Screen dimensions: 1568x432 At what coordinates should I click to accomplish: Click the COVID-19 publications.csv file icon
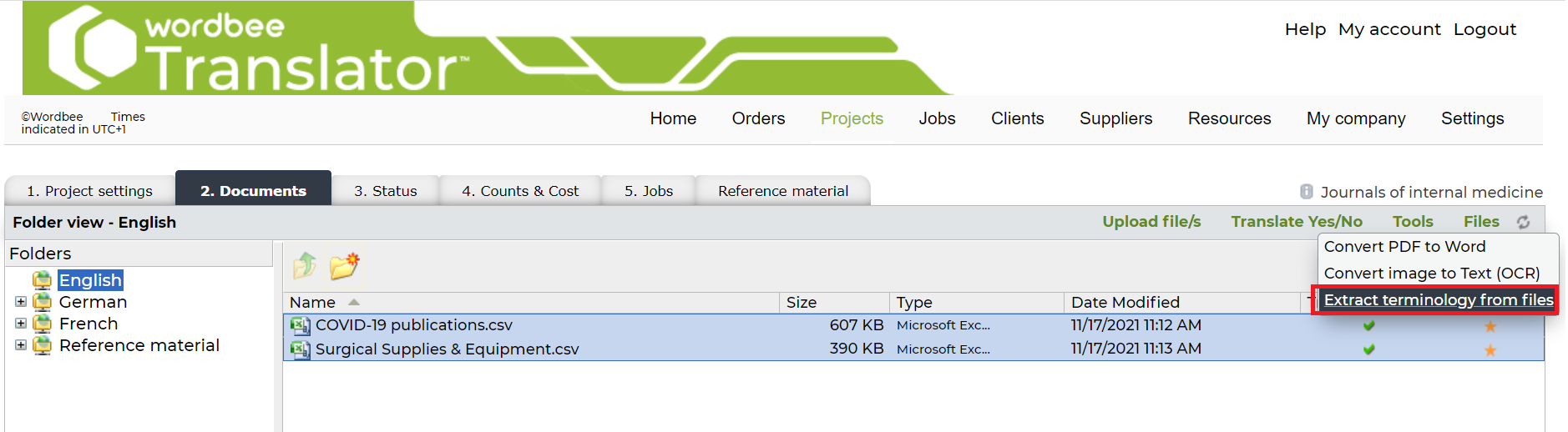click(x=300, y=325)
